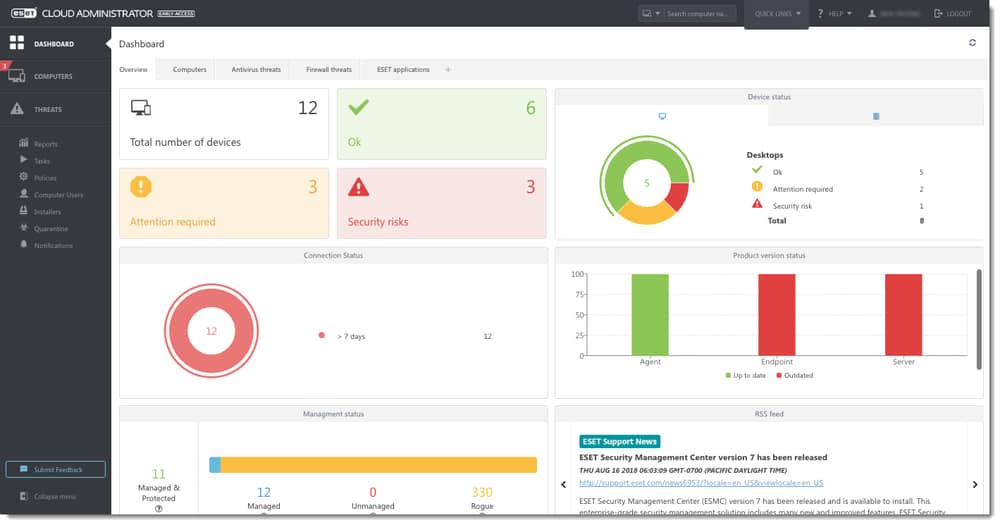The width and height of the screenshot is (1000, 525).
Task: Click the Logout button
Action: click(953, 13)
